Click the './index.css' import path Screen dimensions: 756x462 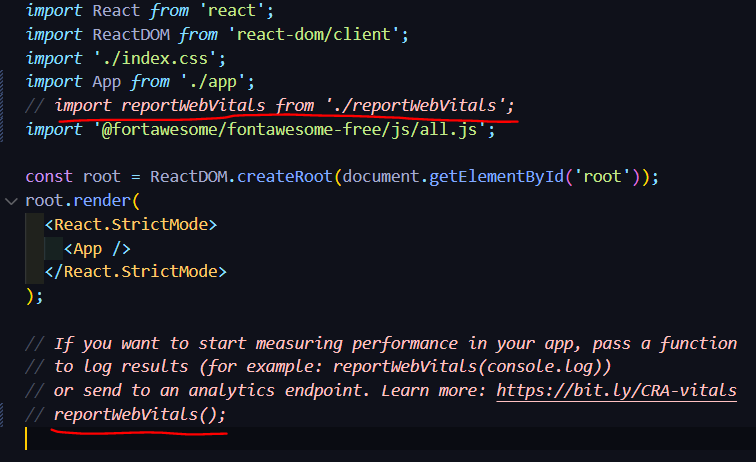click(155, 58)
